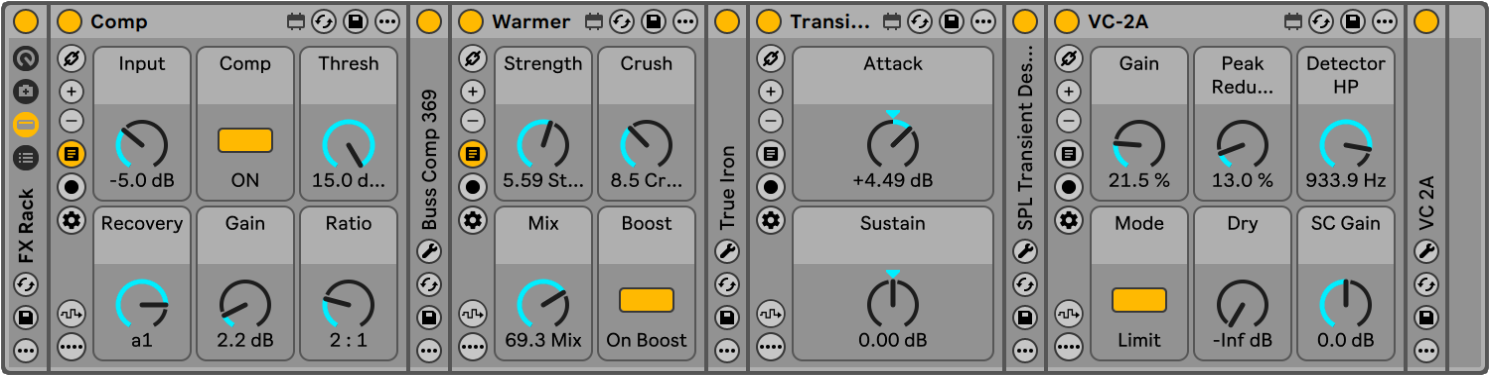Open the more options menu in VC-2A title bar
This screenshot has width=1490, height=376.
1385,21
